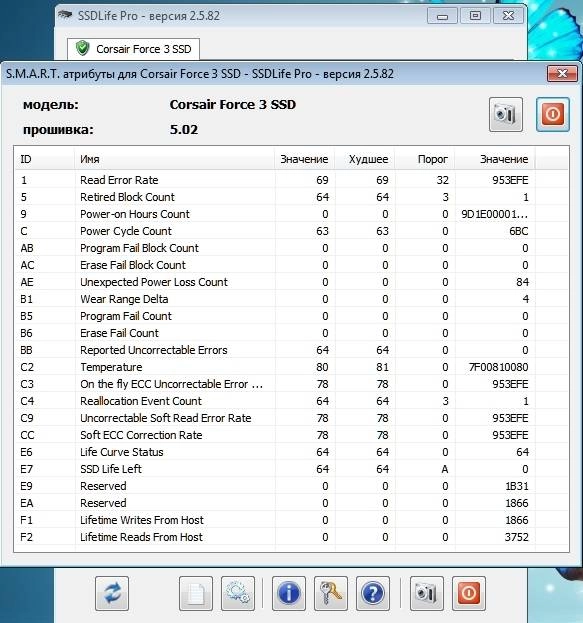Image resolution: width=583 pixels, height=623 pixels.
Task: Open settings with the gears icon
Action: tap(238, 593)
